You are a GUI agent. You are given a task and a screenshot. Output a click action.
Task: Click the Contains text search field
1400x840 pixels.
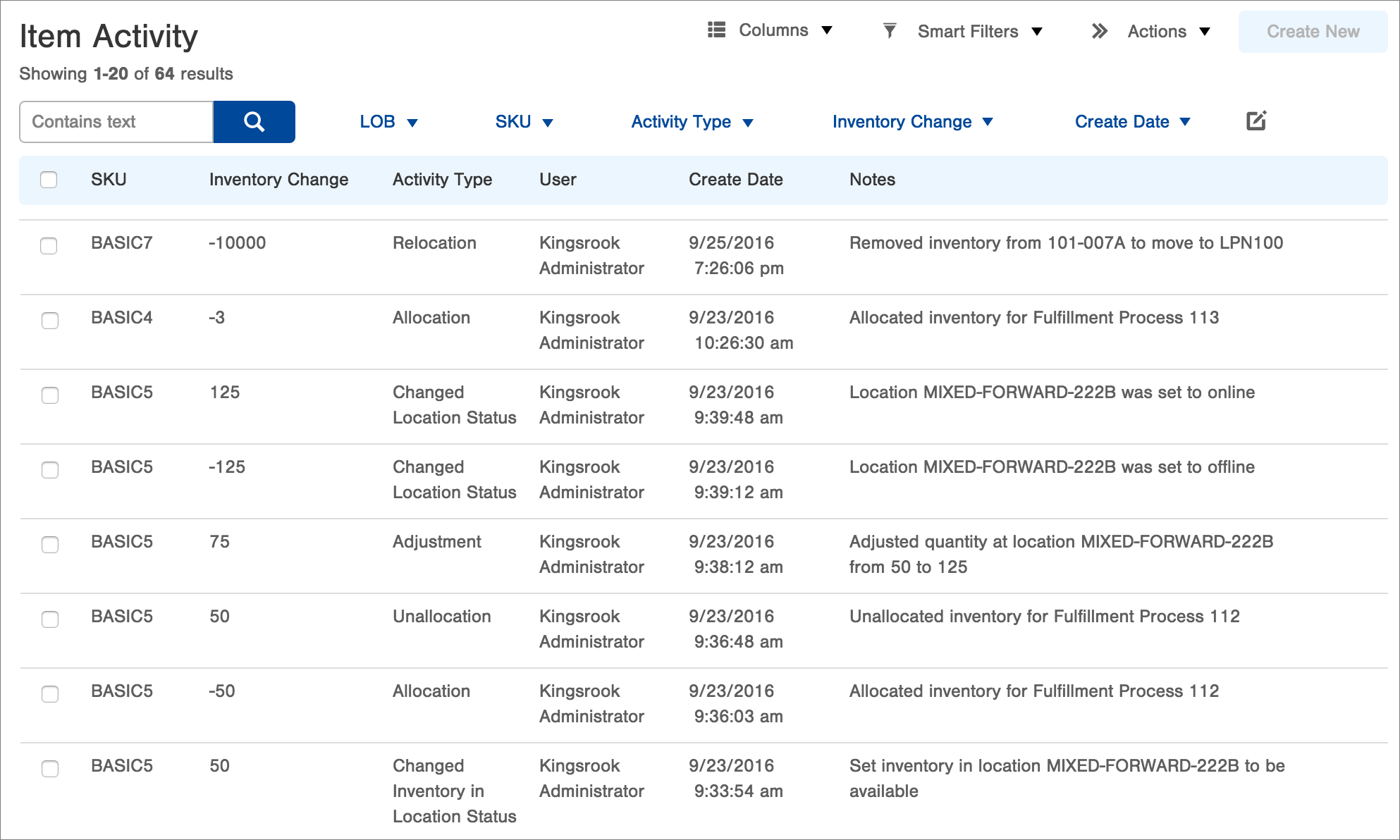[x=116, y=122]
